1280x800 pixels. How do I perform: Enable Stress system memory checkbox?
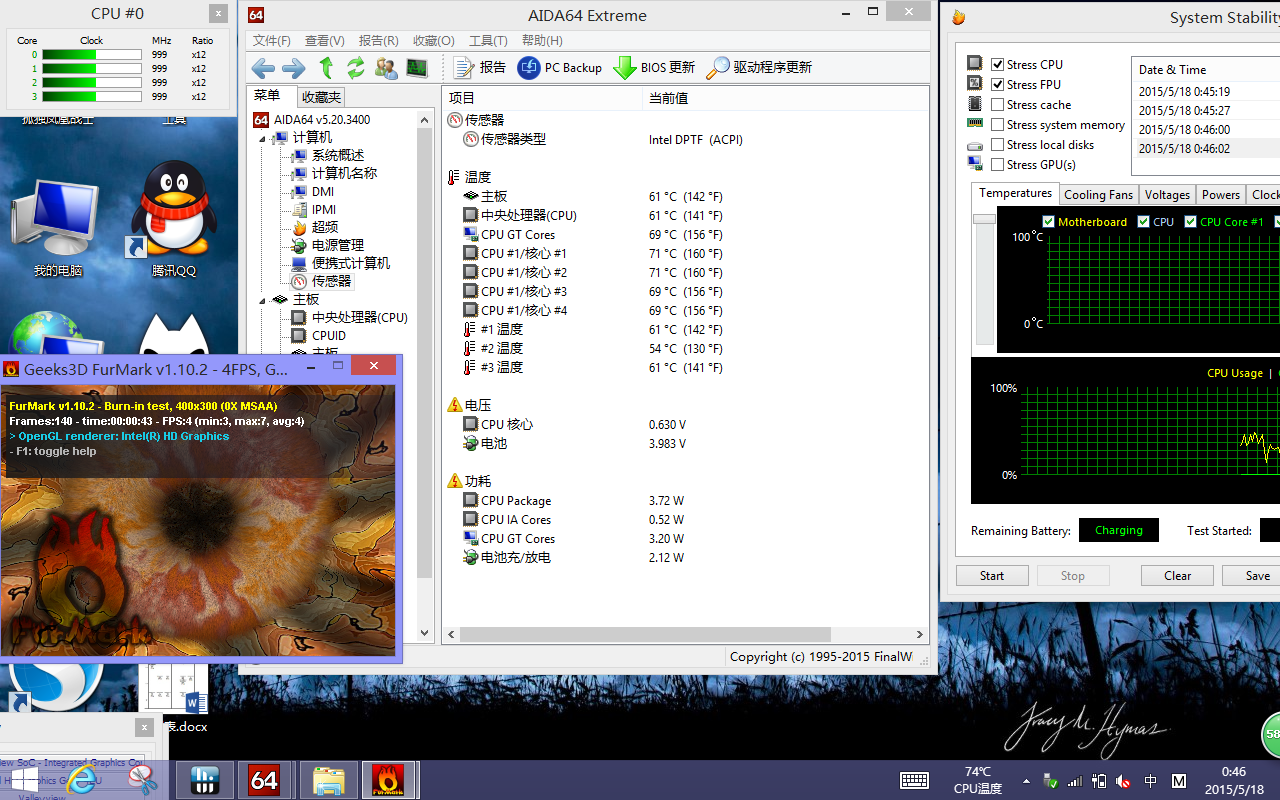997,124
